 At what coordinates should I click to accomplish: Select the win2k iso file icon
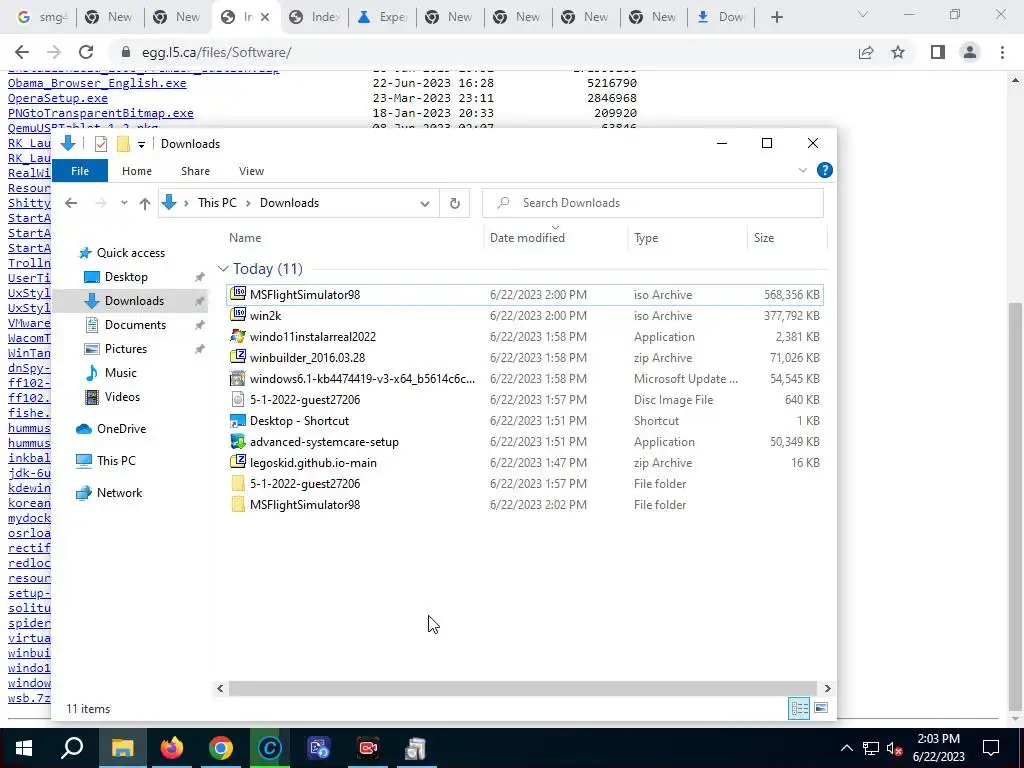(238, 315)
